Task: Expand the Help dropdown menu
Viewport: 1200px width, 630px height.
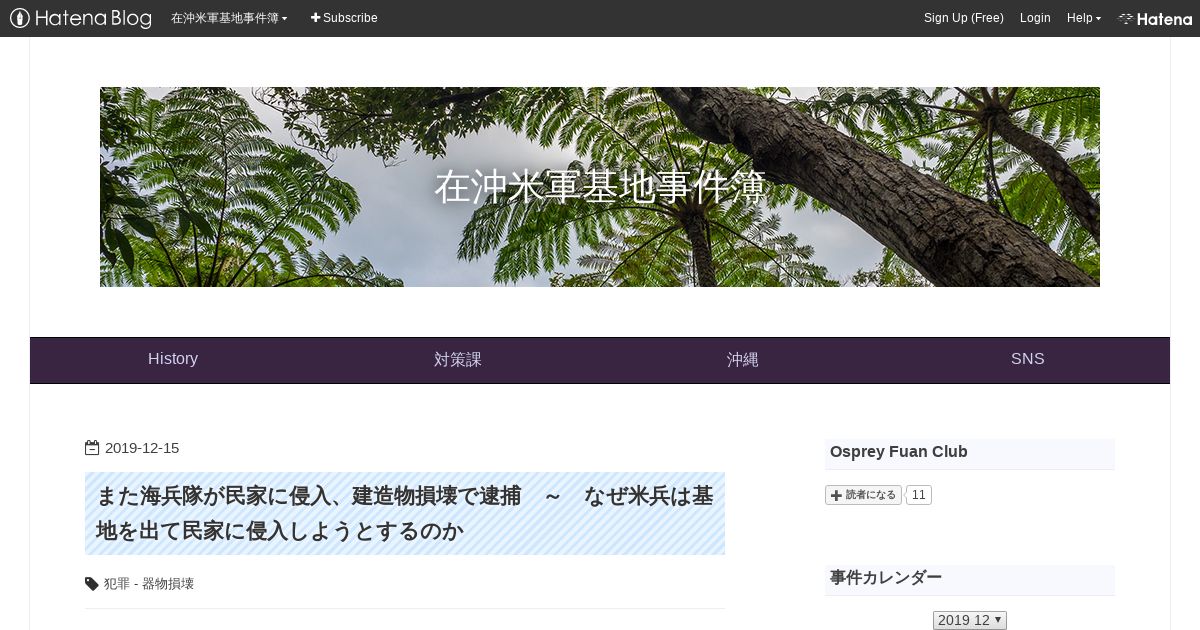Action: click(1084, 18)
